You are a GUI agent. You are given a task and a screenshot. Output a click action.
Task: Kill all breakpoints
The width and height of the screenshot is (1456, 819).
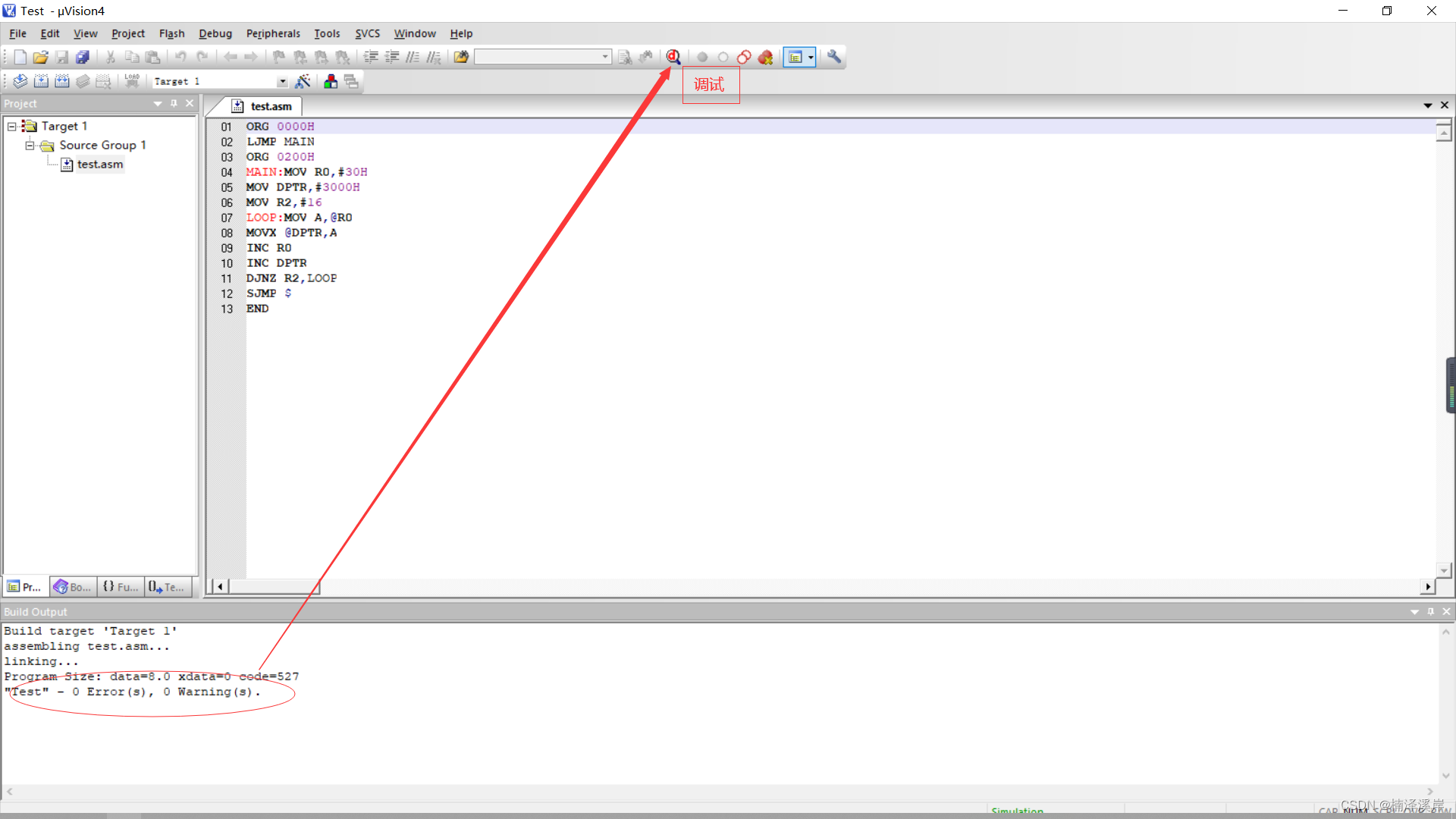pos(766,57)
